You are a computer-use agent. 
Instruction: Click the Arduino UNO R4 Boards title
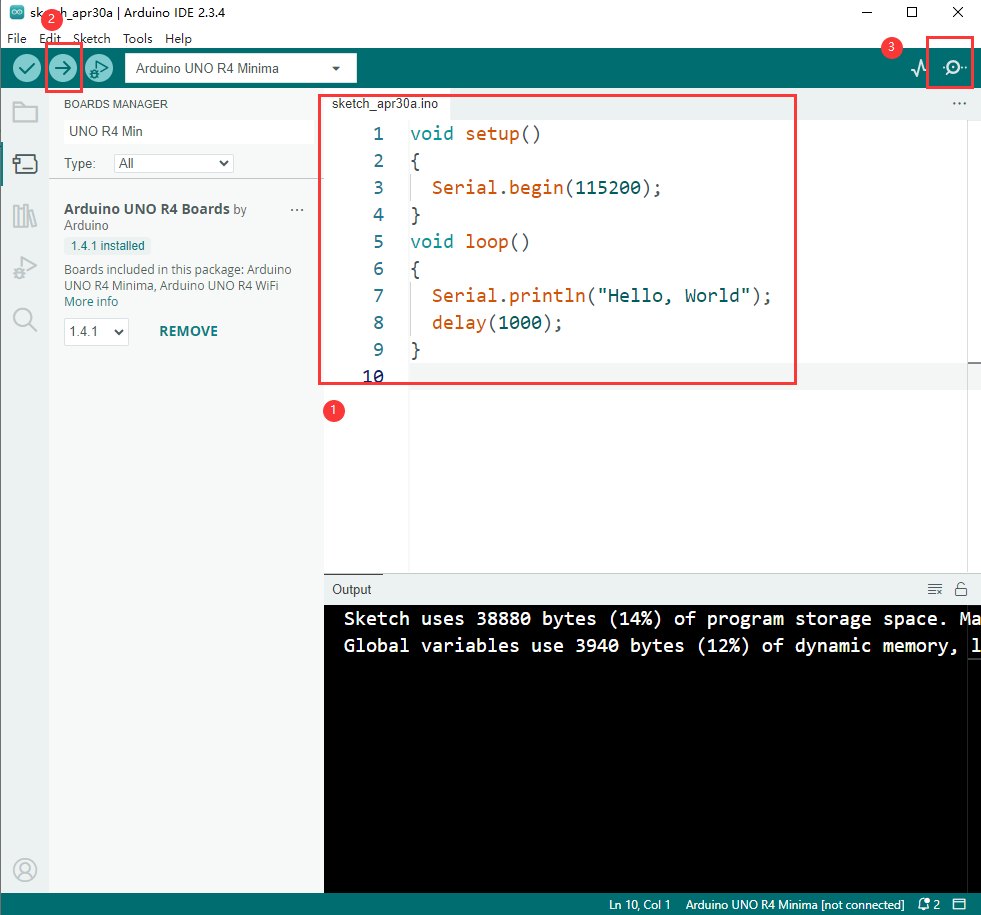[147, 210]
